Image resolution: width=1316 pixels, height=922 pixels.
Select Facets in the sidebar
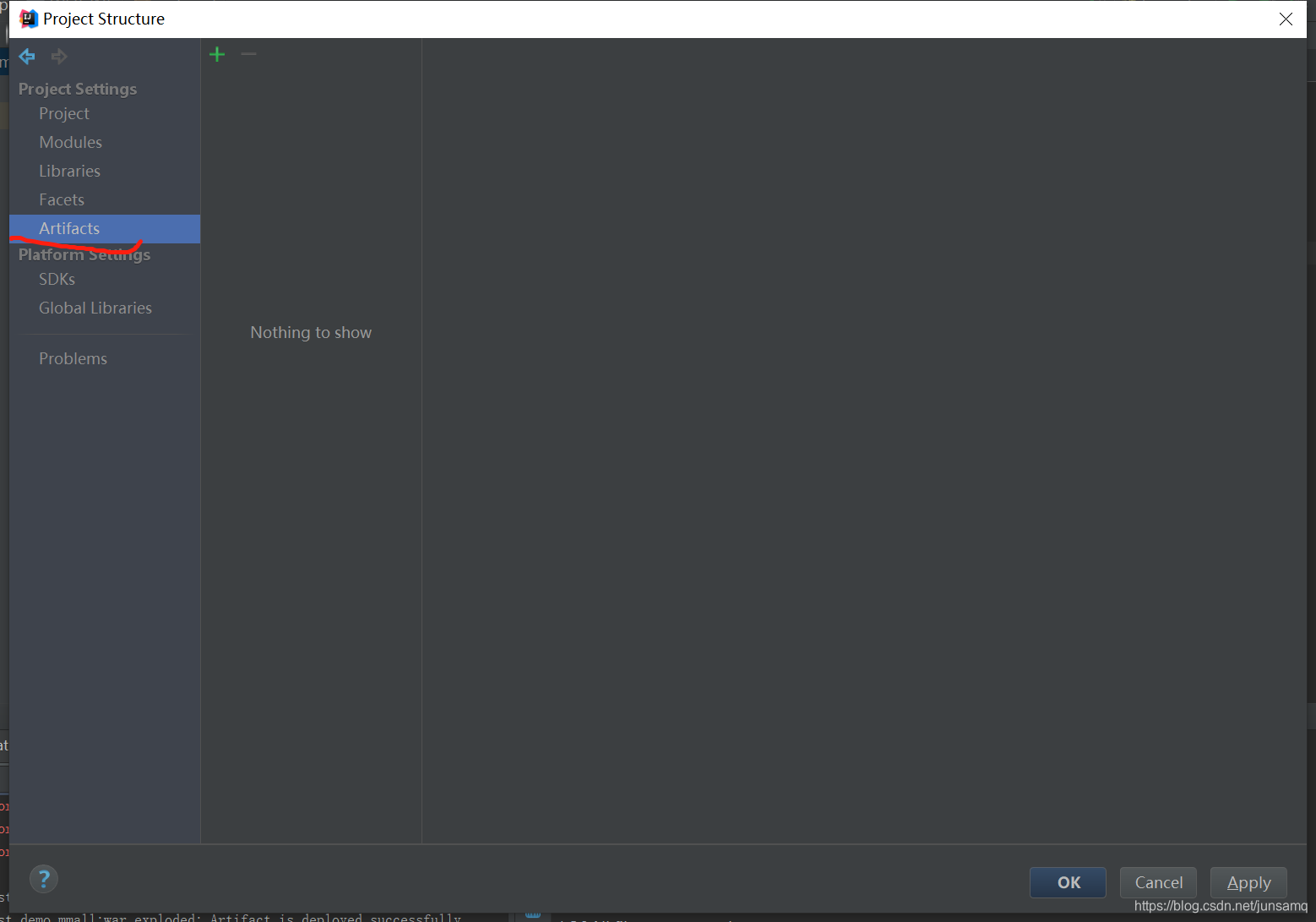pyautogui.click(x=105, y=199)
